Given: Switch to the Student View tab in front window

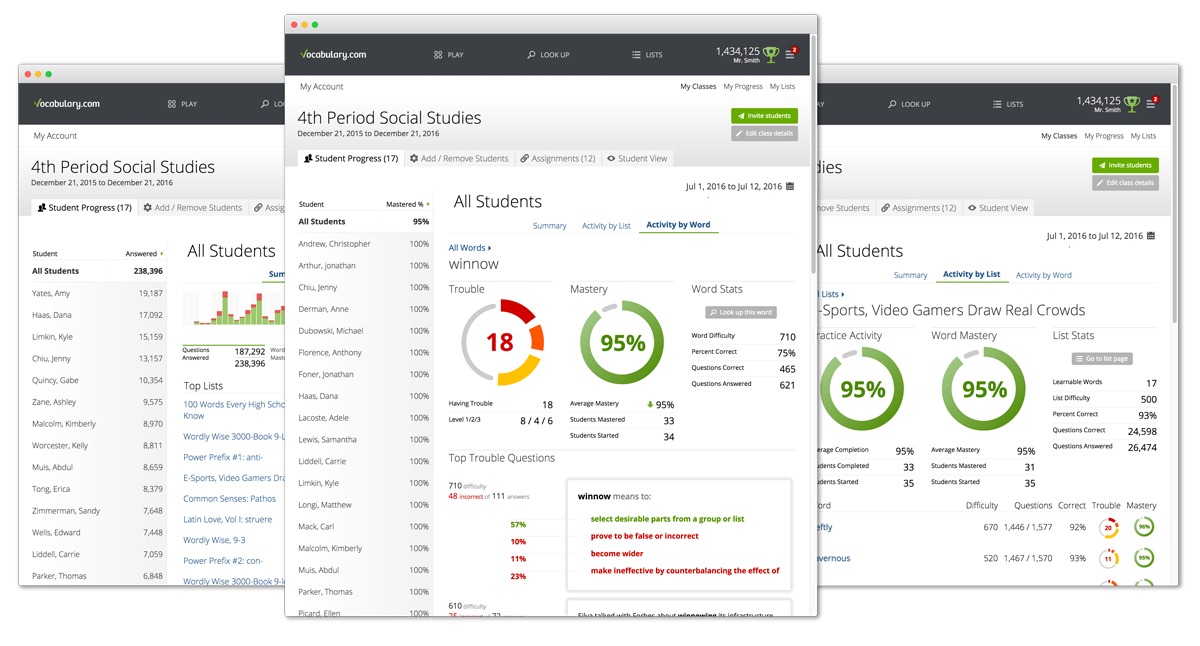Looking at the screenshot, I should tap(636, 158).
